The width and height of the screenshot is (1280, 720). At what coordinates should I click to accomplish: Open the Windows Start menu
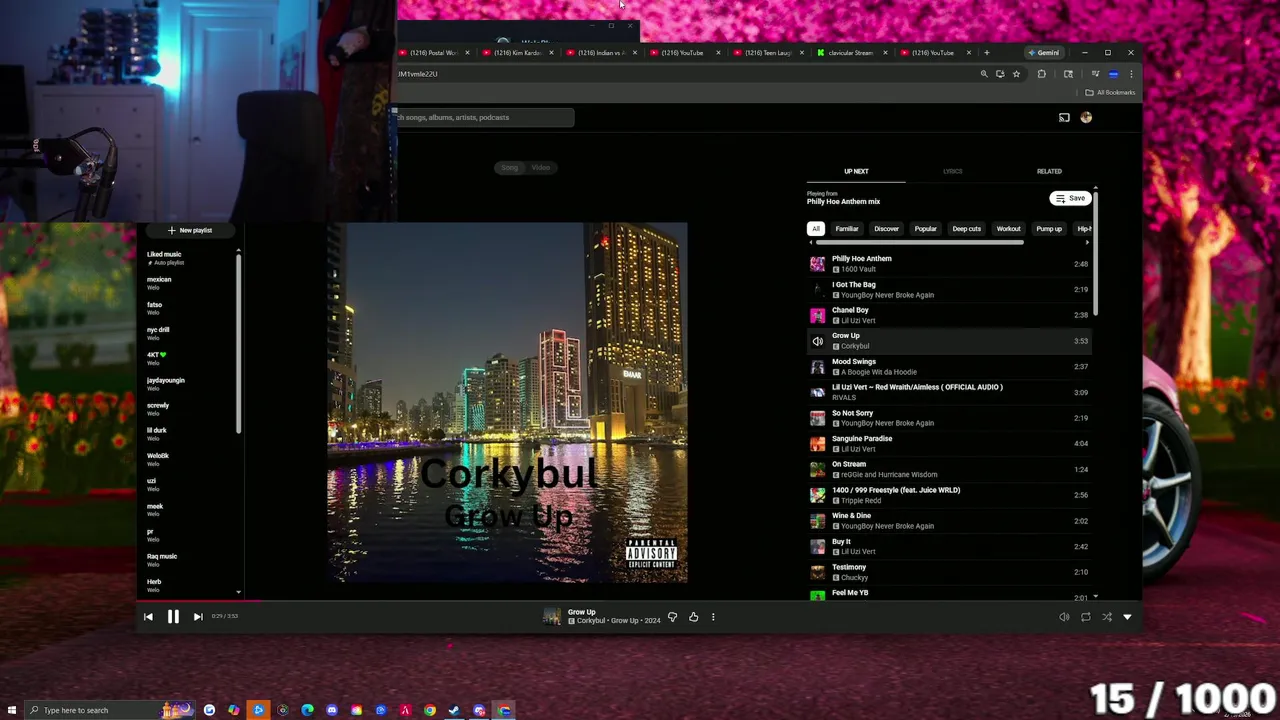point(12,710)
